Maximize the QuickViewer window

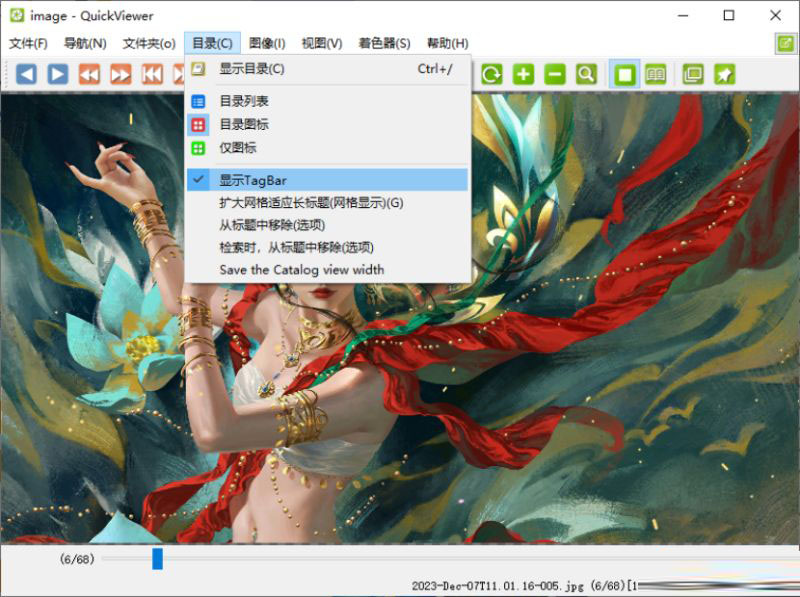[x=729, y=15]
